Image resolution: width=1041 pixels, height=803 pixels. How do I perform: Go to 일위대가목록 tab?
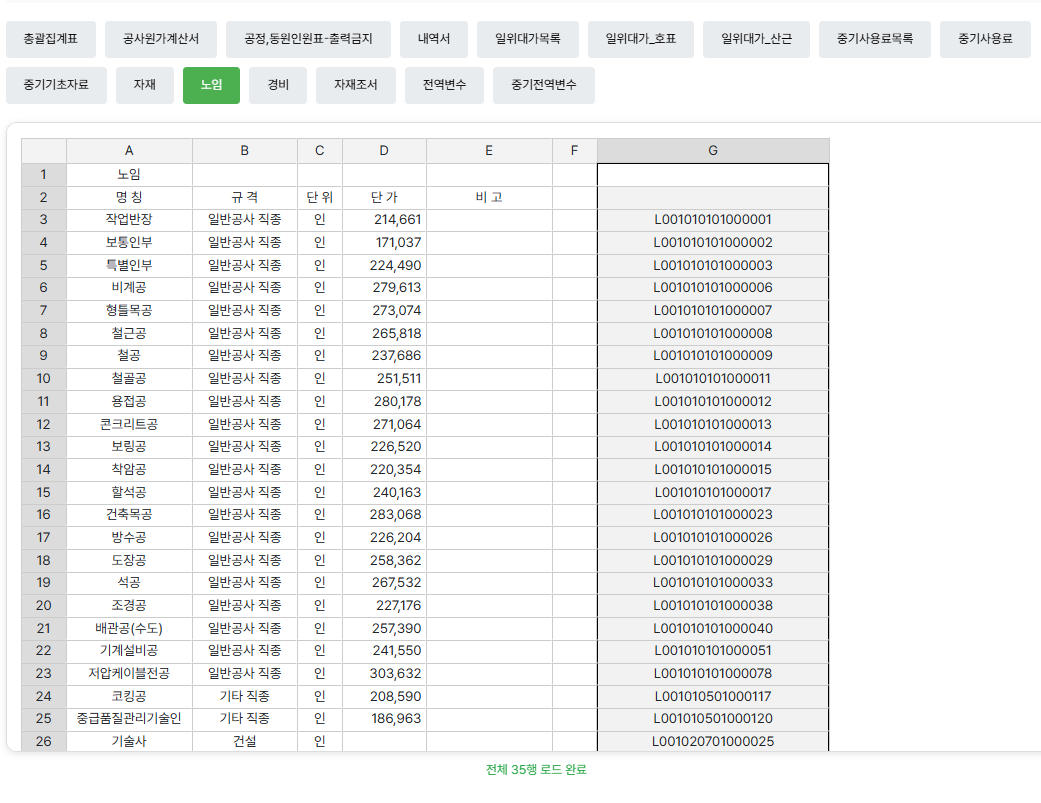(x=527, y=39)
